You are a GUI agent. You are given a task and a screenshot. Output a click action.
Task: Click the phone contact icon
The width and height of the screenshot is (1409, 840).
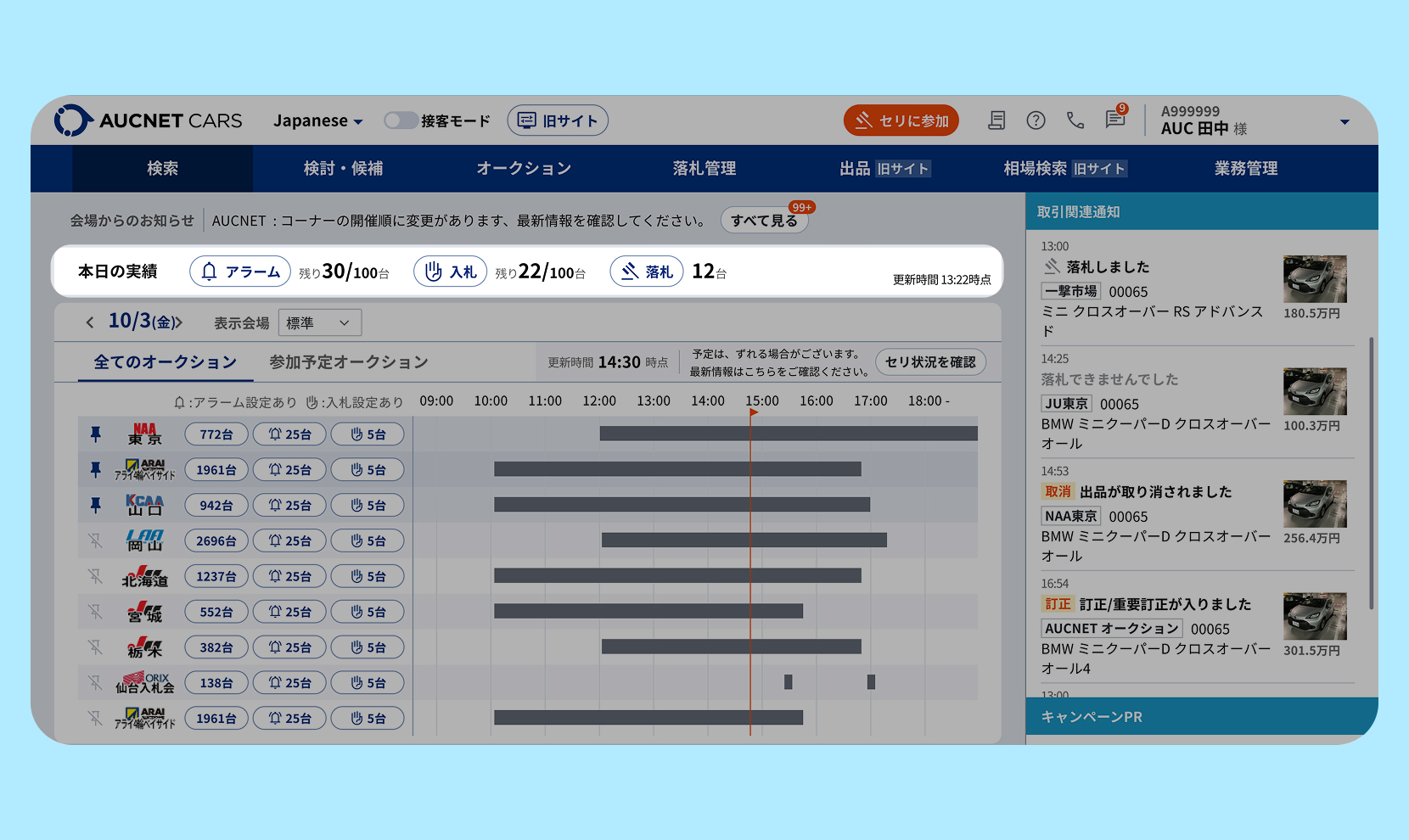point(1075,120)
